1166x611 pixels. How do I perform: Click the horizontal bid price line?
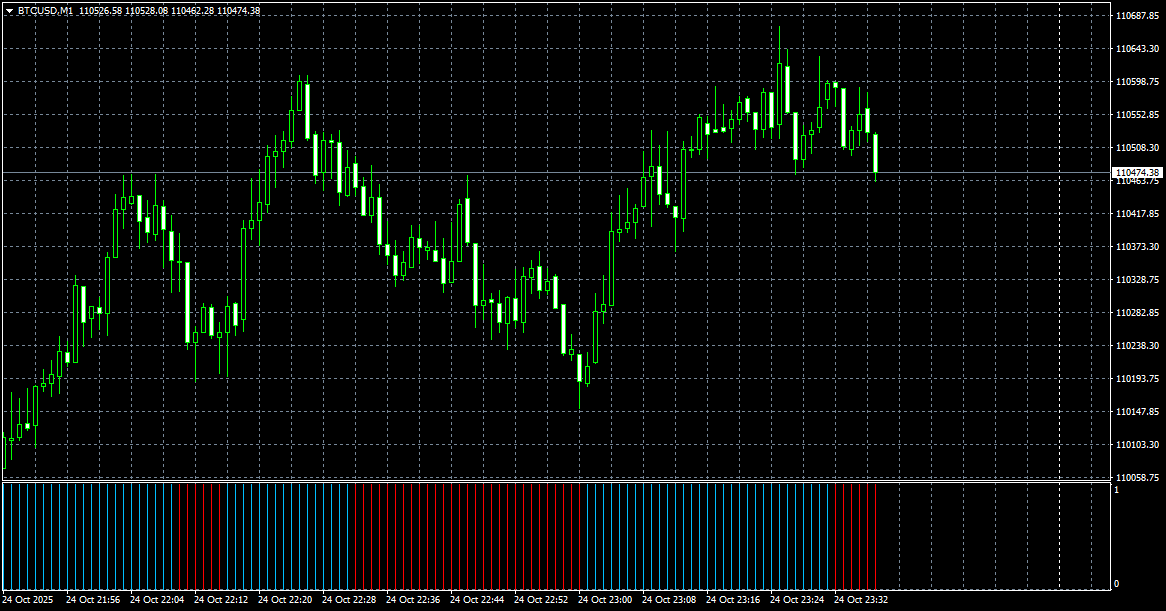click(556, 172)
